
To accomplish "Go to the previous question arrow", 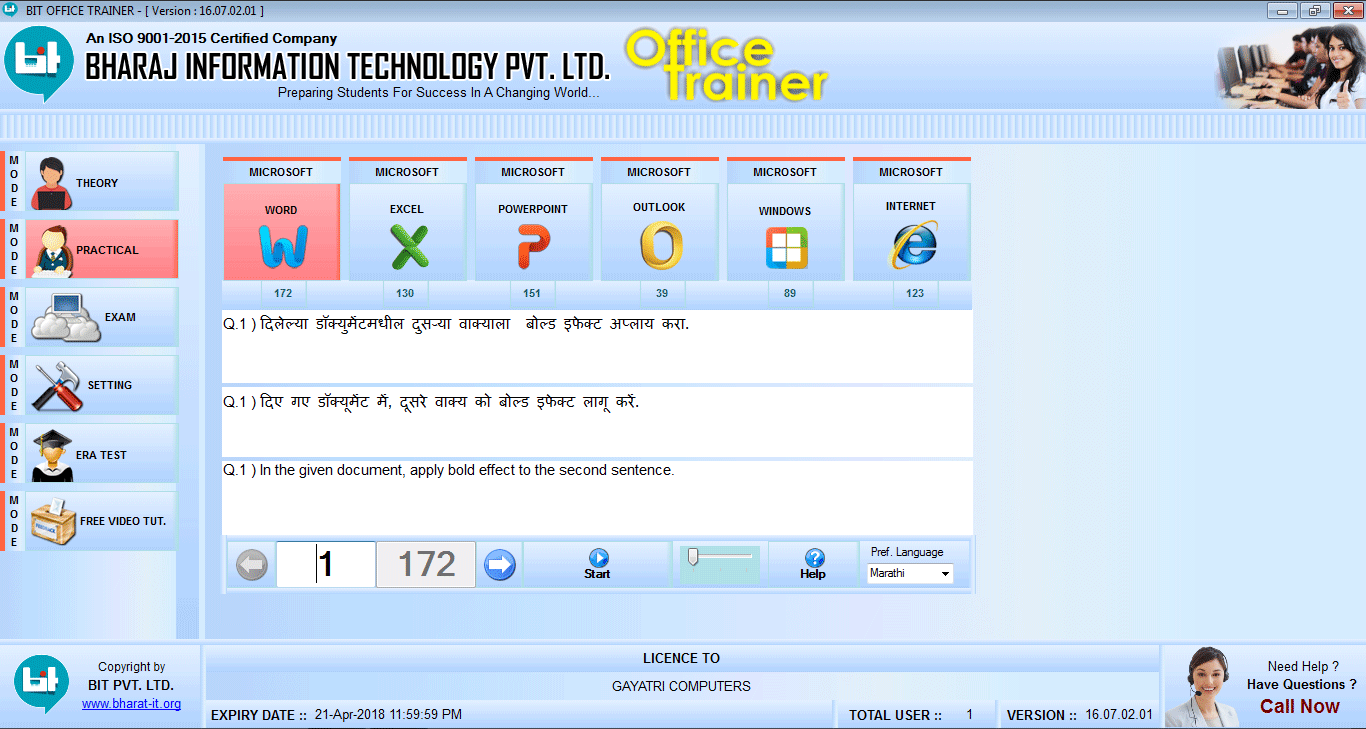I will coord(251,565).
